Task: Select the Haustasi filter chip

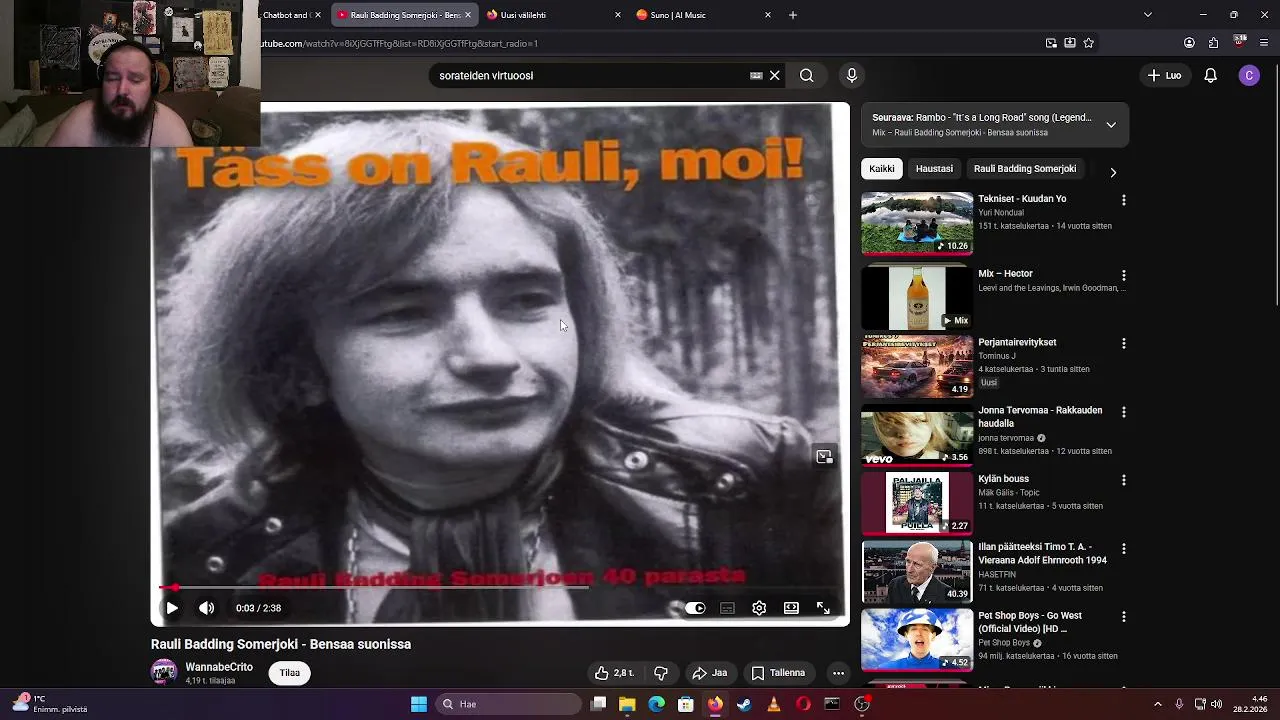Action: (x=934, y=169)
